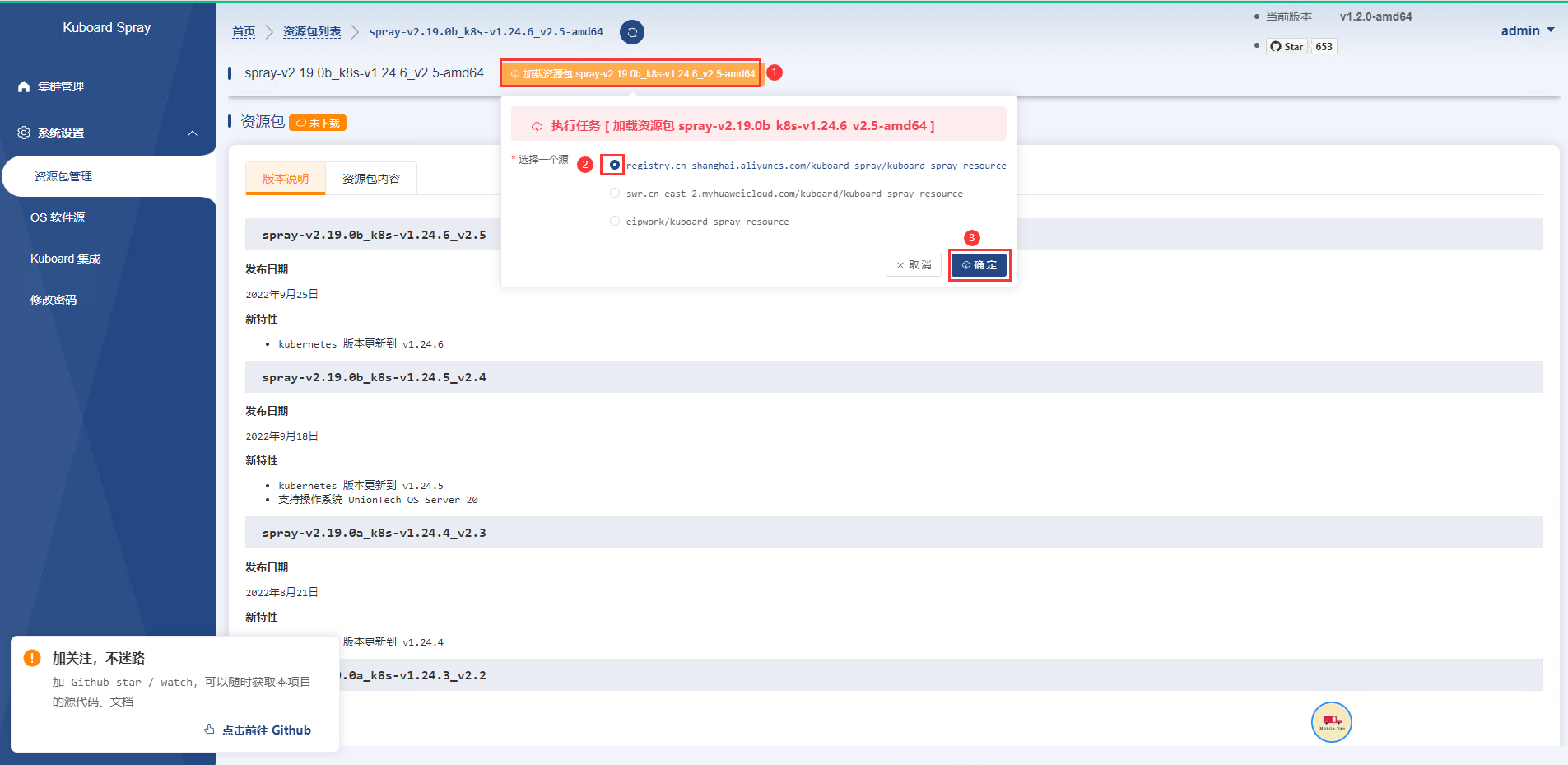Click the Mobile Van floating icon
1568x765 pixels.
[x=1332, y=722]
